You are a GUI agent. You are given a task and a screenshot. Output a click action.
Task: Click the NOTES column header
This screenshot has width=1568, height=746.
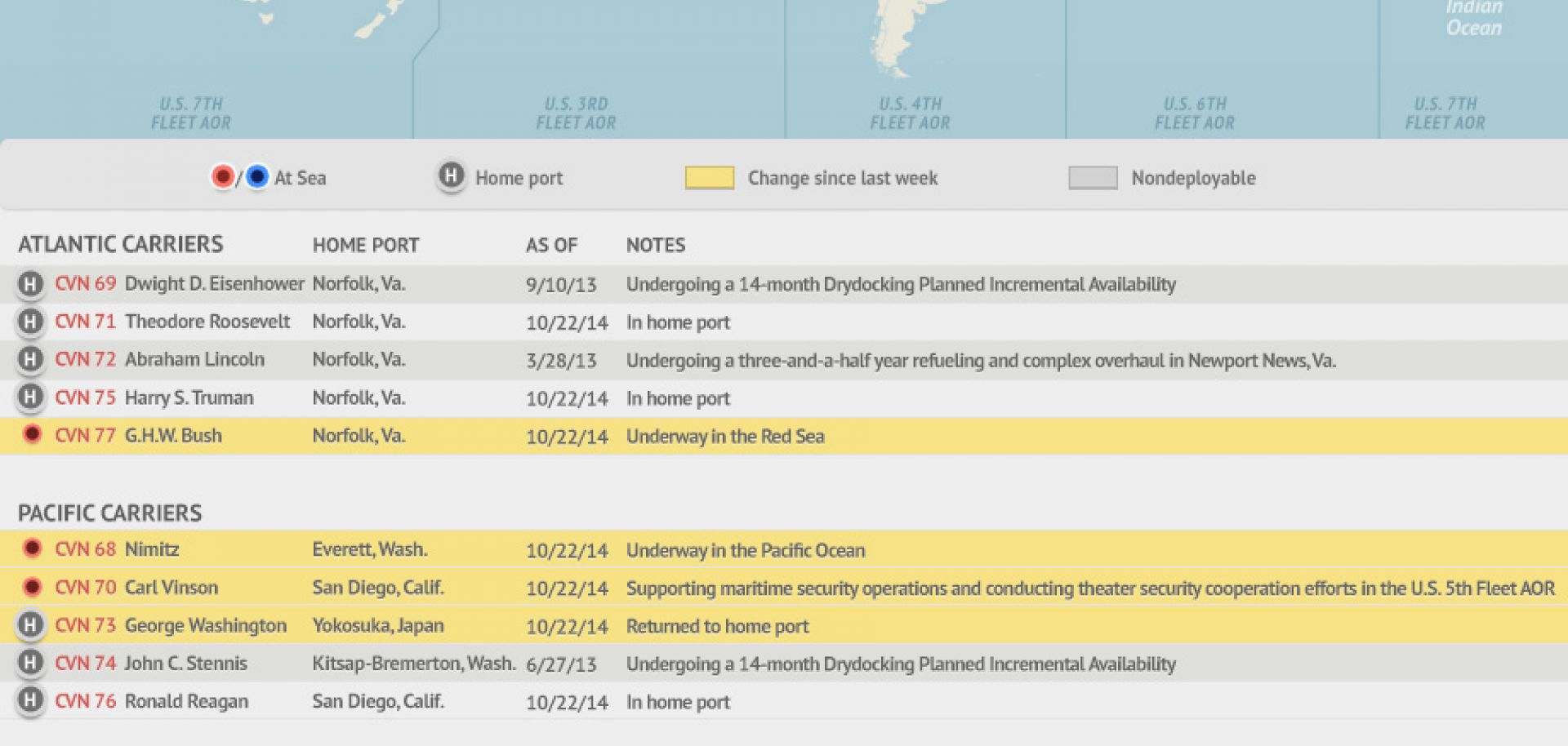pos(656,245)
